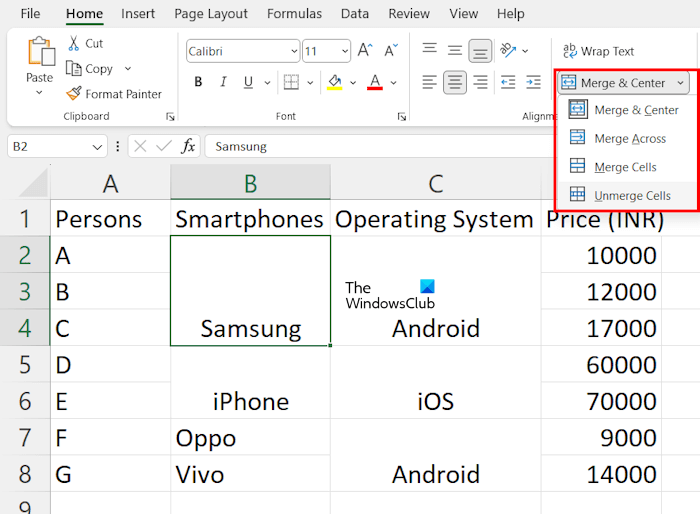Click the Wrap Text button
Image resolution: width=700 pixels, height=514 pixels.
(x=598, y=51)
